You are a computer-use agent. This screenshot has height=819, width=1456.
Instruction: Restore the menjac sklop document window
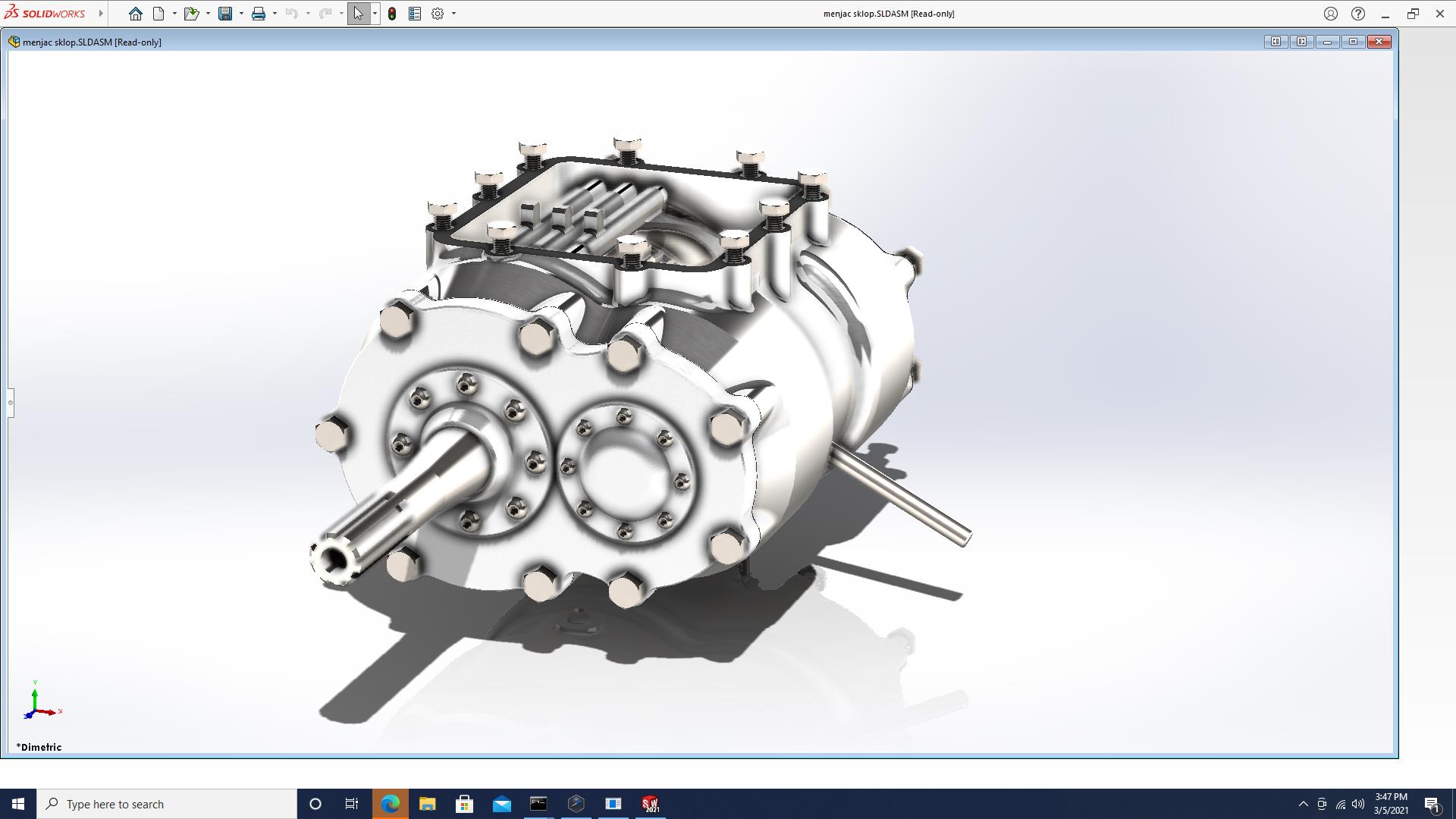point(1353,42)
